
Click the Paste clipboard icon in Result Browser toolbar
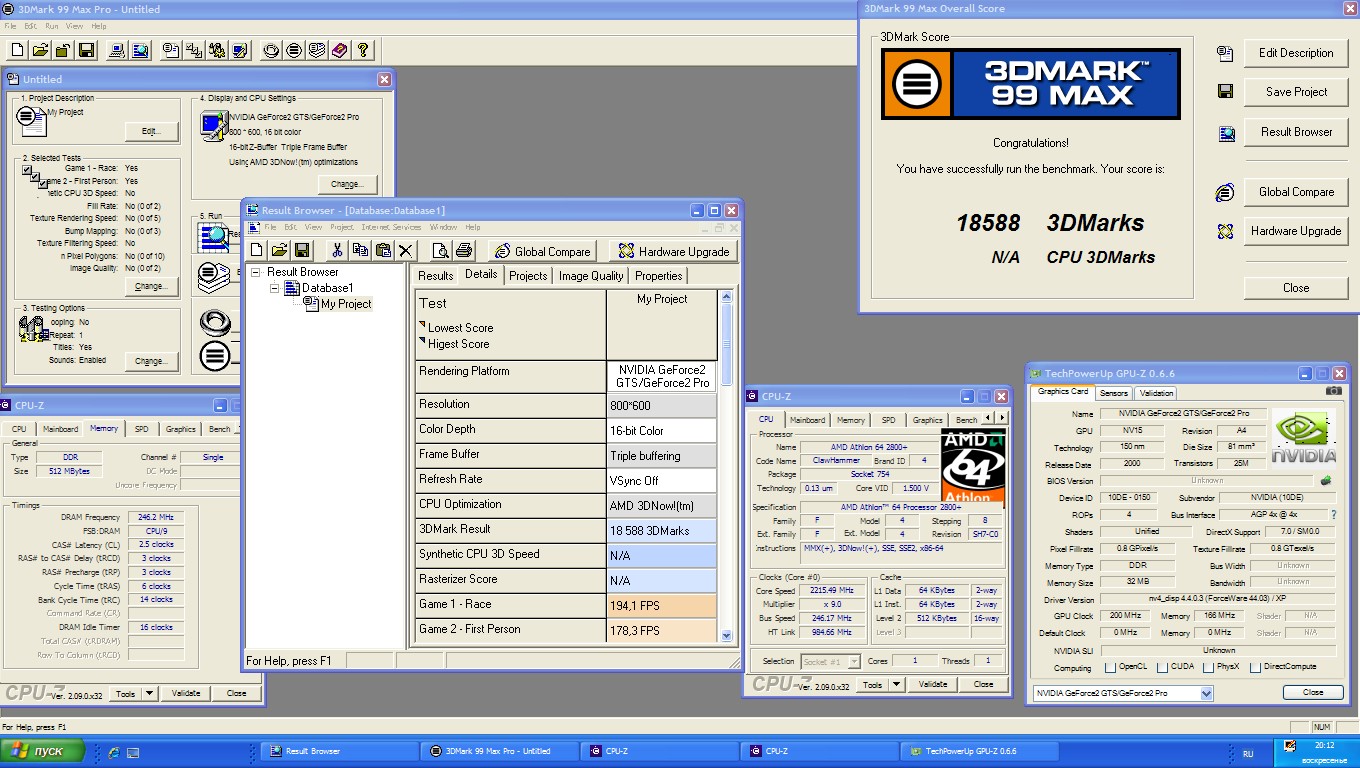(383, 250)
